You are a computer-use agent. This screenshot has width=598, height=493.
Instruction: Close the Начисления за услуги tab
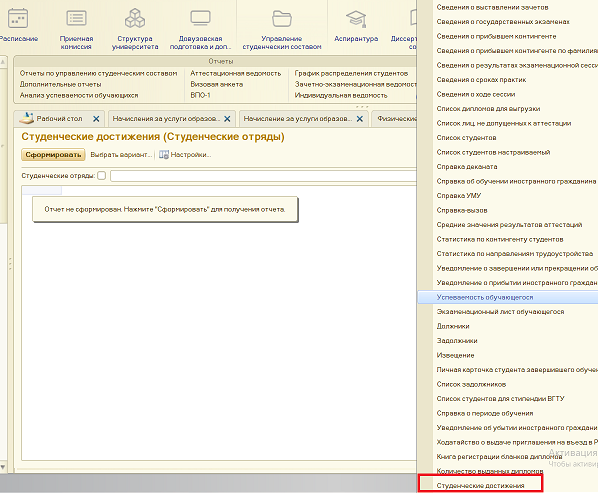pyautogui.click(x=227, y=119)
